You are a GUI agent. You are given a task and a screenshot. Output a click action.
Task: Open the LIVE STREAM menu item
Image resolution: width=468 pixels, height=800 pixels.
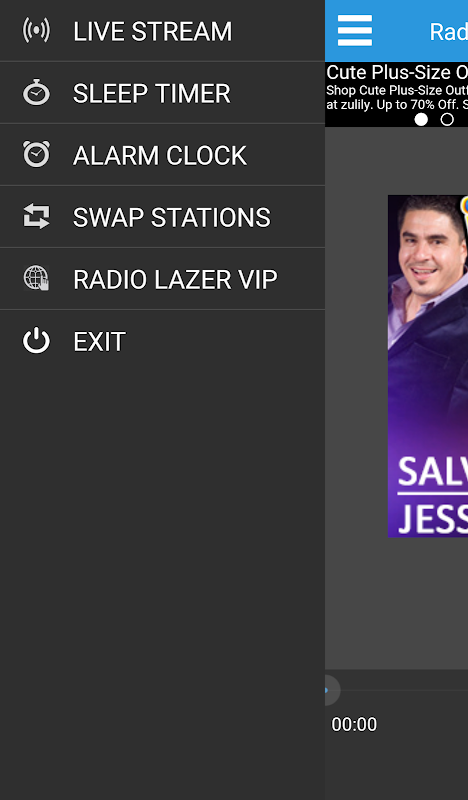pyautogui.click(x=162, y=31)
